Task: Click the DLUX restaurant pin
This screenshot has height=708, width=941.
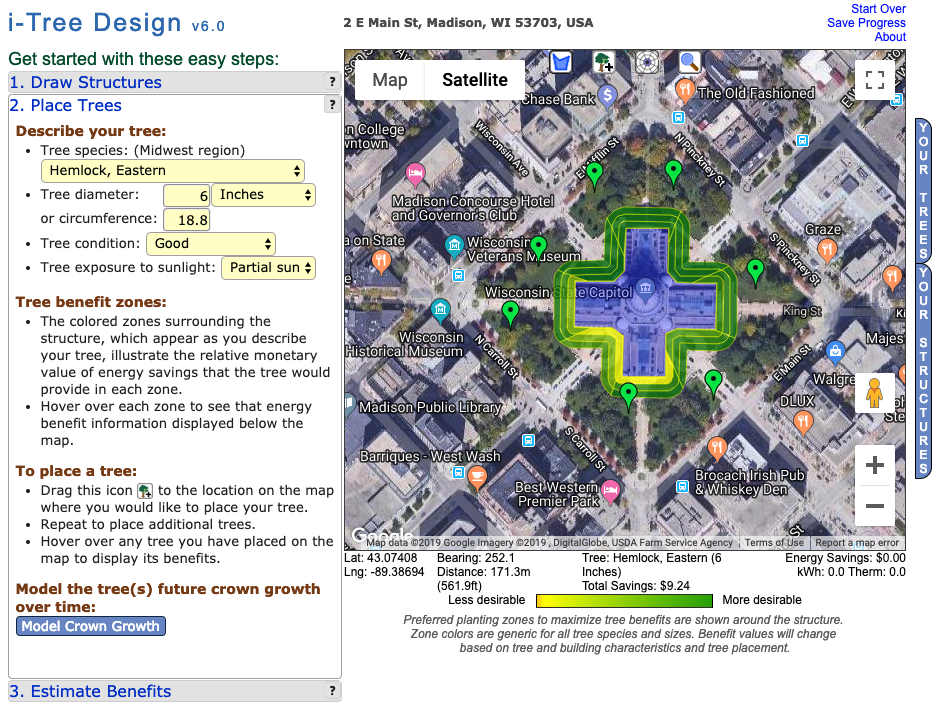Action: [803, 422]
